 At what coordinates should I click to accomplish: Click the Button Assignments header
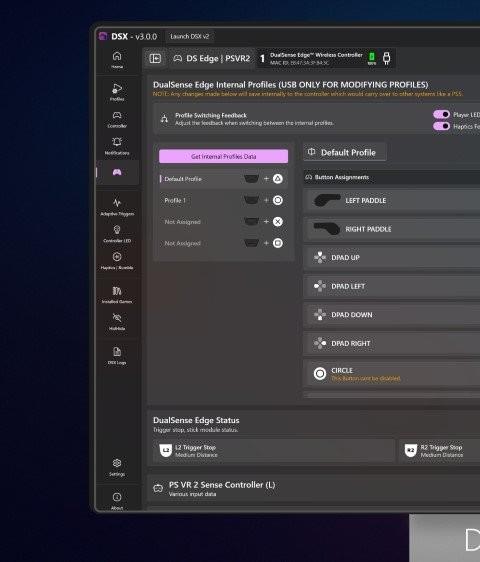392,177
